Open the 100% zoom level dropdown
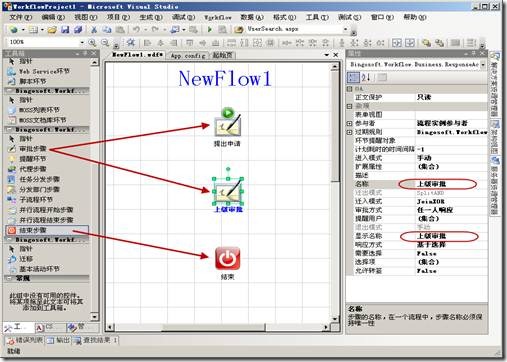Screen dimensions: 507x362 82,42
